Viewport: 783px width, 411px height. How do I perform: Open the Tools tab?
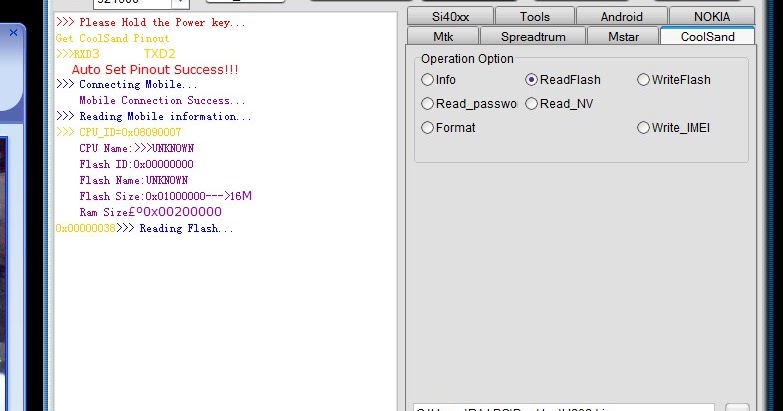(x=534, y=16)
